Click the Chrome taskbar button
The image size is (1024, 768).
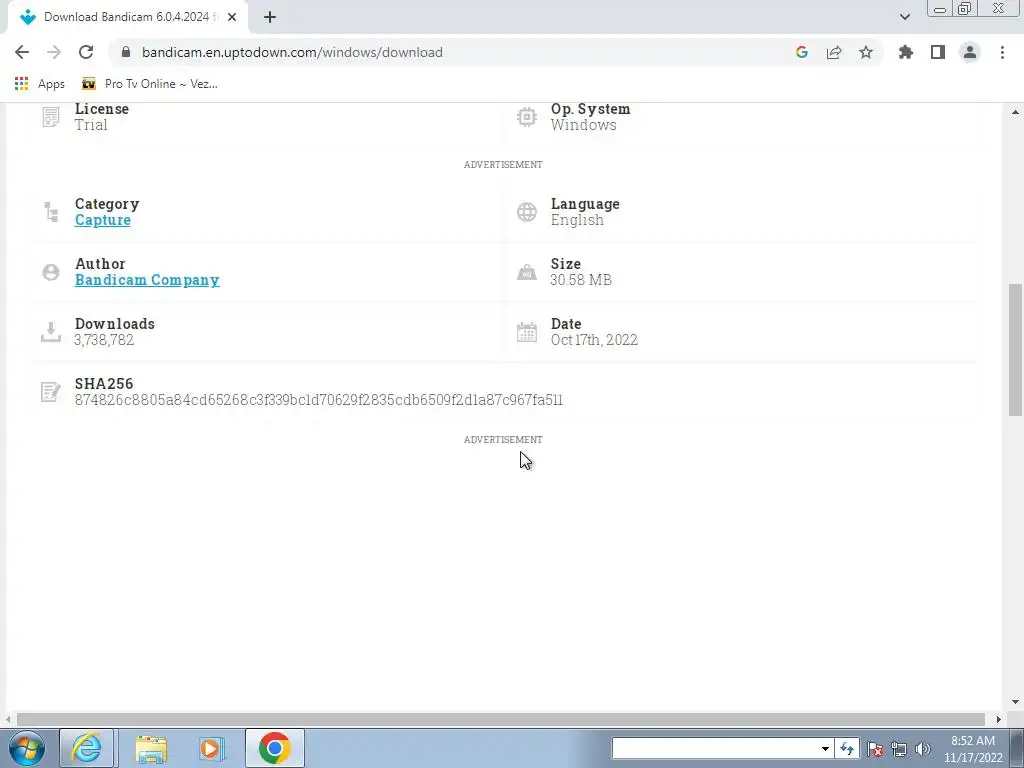tap(275, 748)
